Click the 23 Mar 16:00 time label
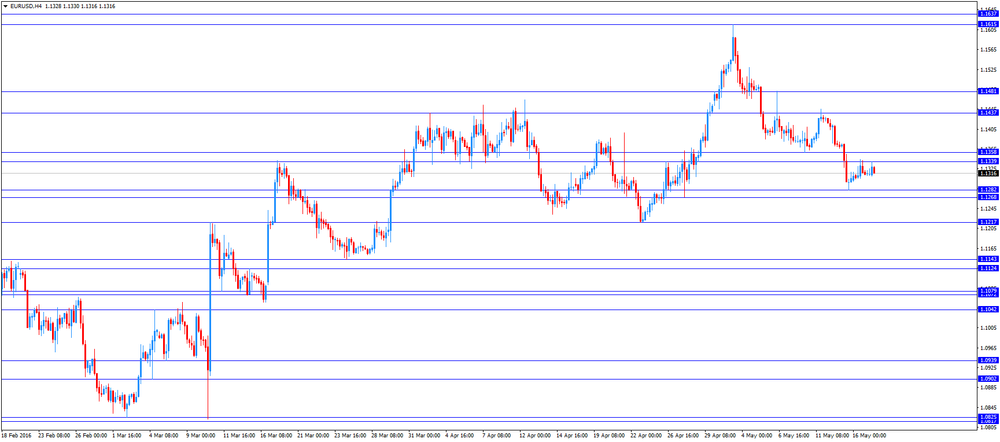The height and width of the screenshot is (442, 1000). pos(349,436)
